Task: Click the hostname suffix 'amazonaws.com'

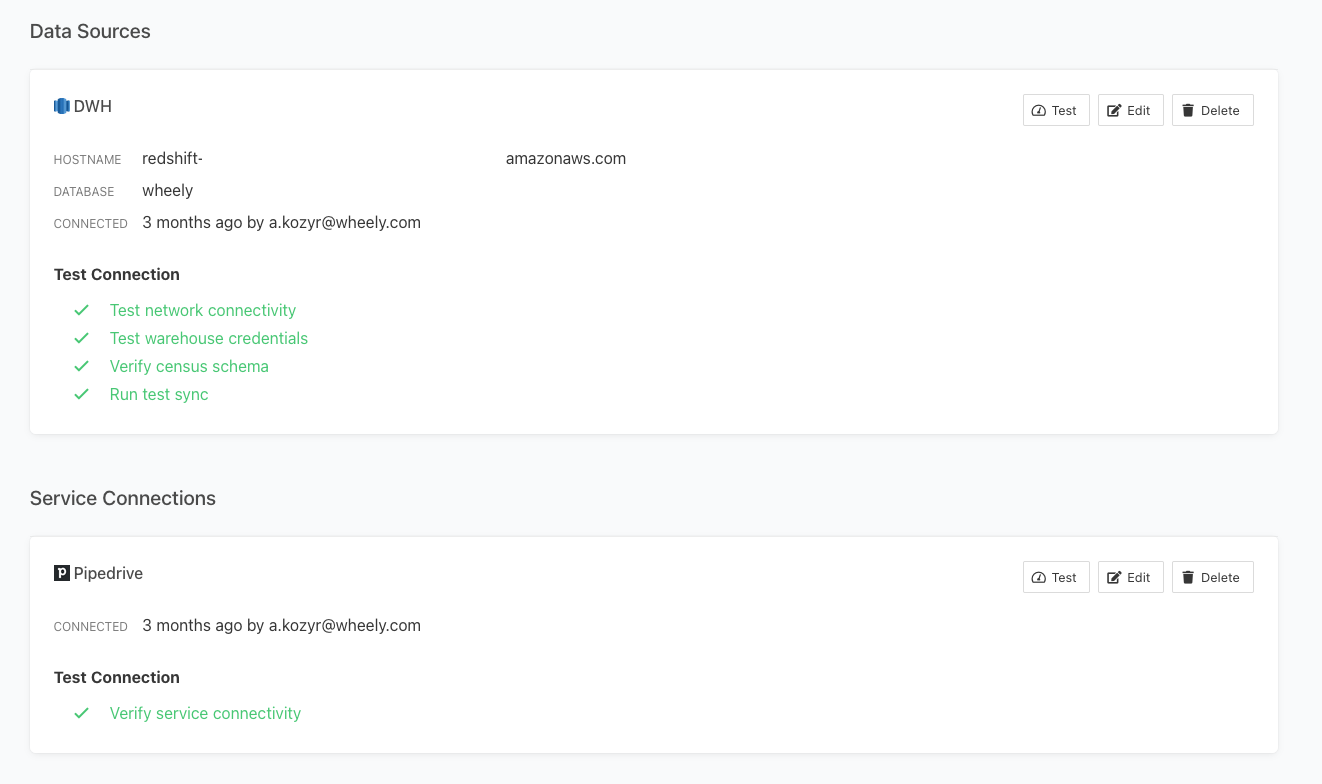Action: coord(566,158)
